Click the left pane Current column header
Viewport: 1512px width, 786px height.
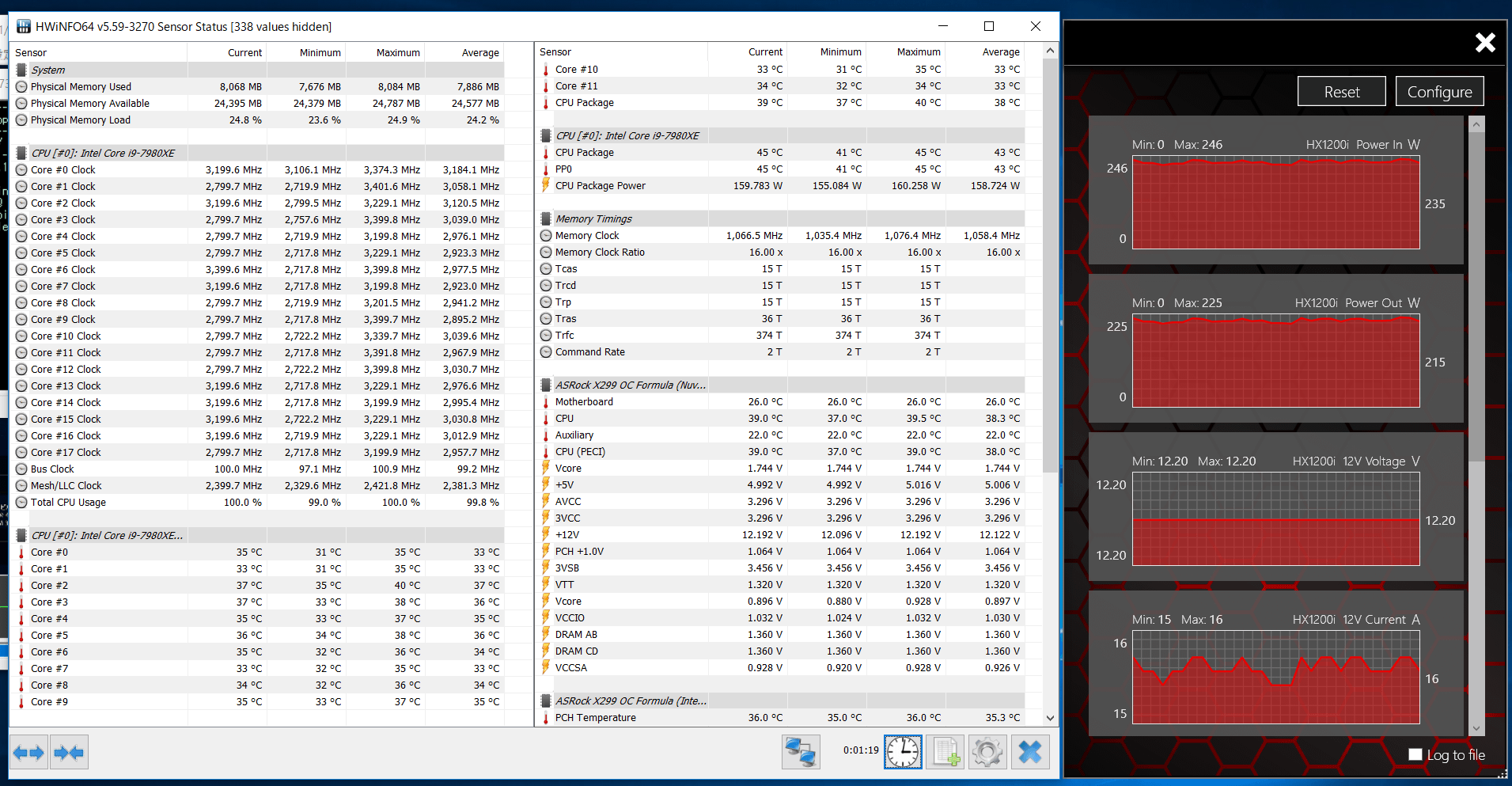244,52
